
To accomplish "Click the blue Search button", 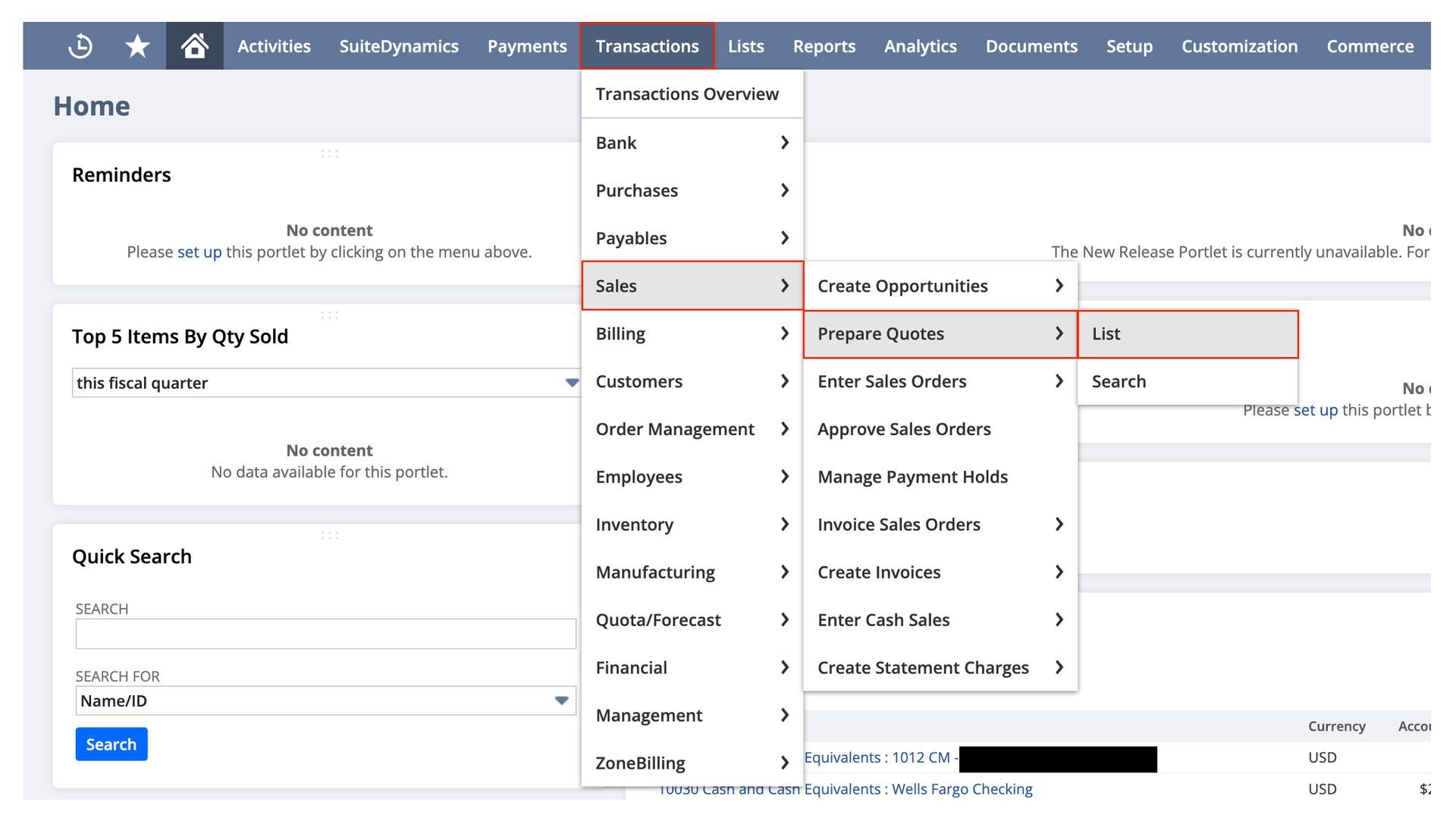I will coord(111,744).
